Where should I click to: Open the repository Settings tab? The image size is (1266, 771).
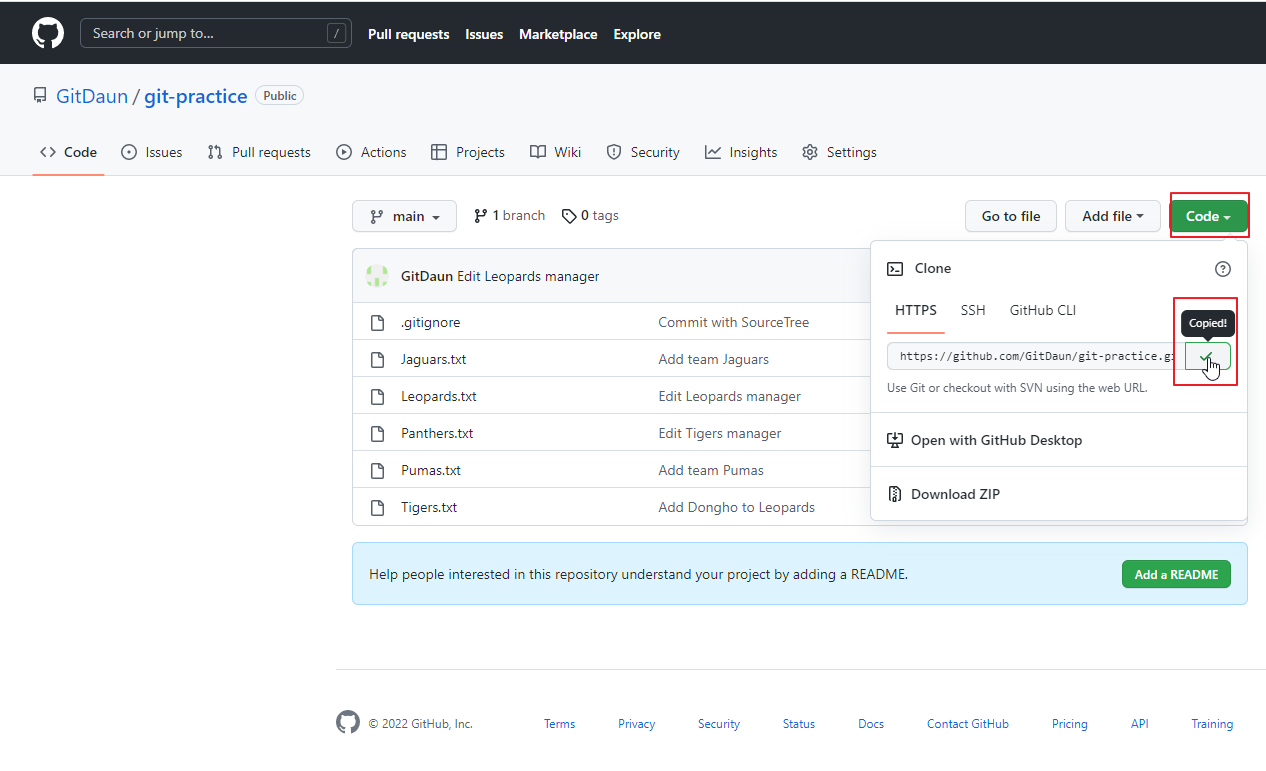pos(839,152)
